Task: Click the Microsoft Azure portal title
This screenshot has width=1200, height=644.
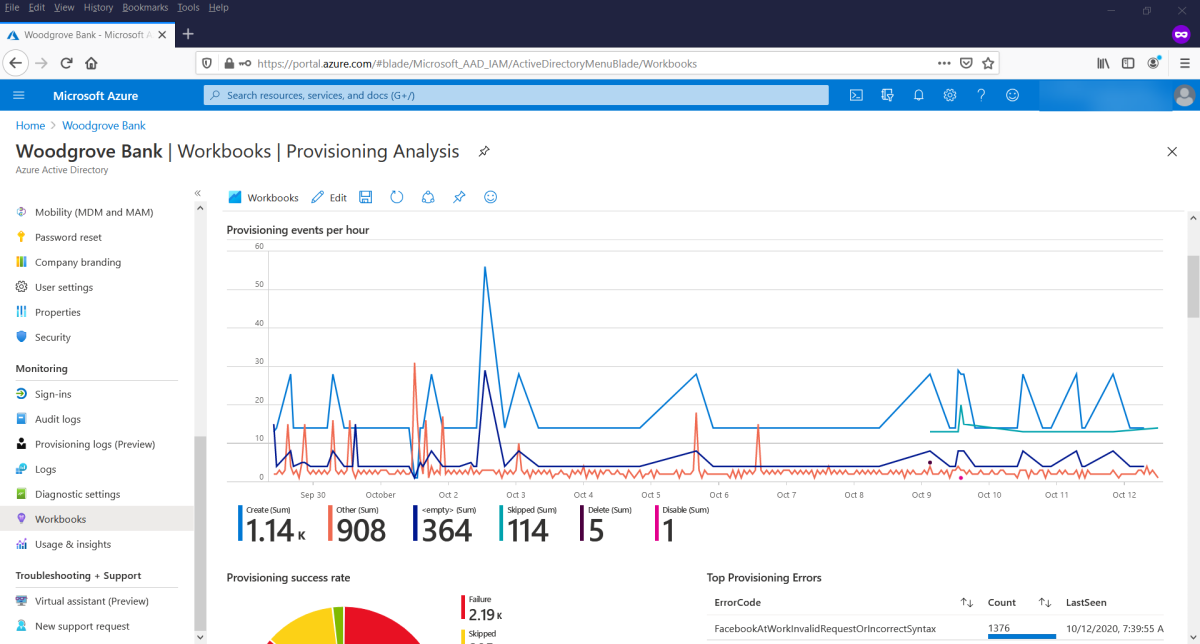Action: 96,96
